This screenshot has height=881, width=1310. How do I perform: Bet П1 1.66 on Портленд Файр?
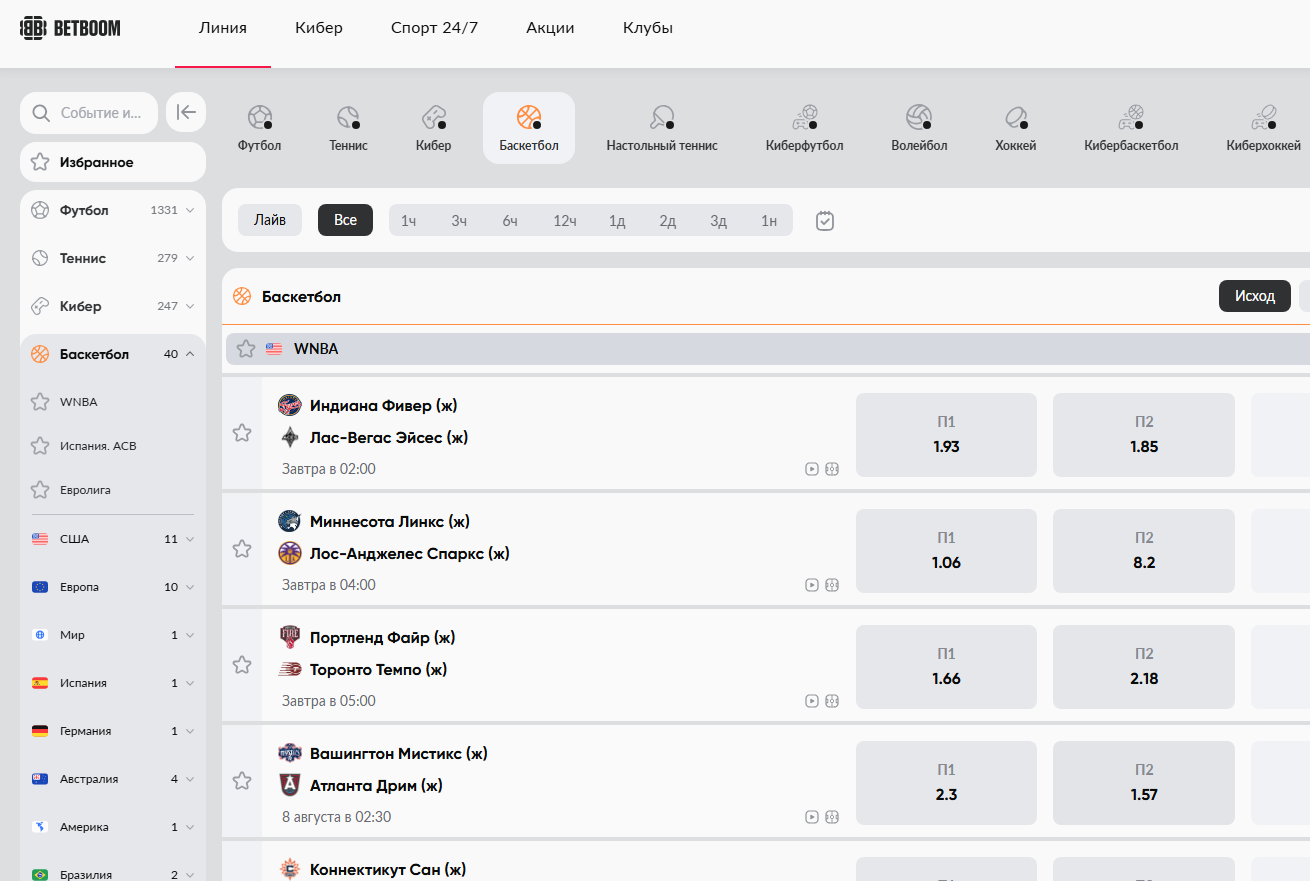tap(946, 667)
